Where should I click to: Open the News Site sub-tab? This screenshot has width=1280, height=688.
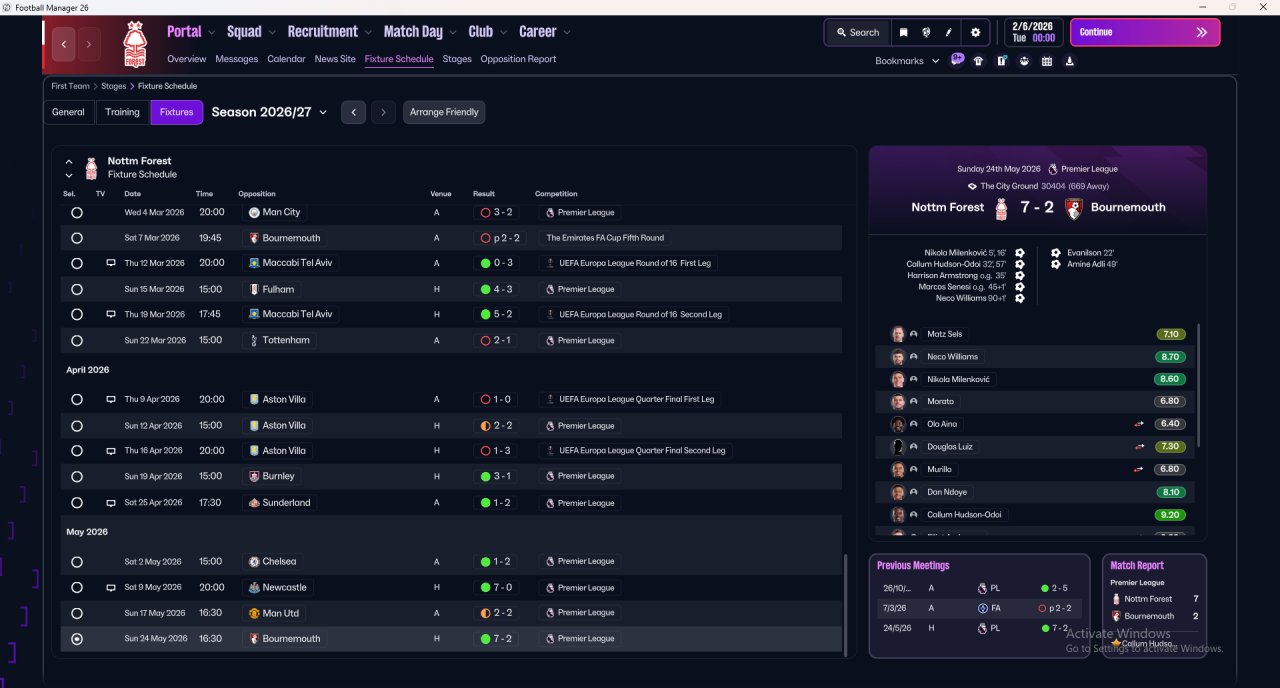(335, 59)
